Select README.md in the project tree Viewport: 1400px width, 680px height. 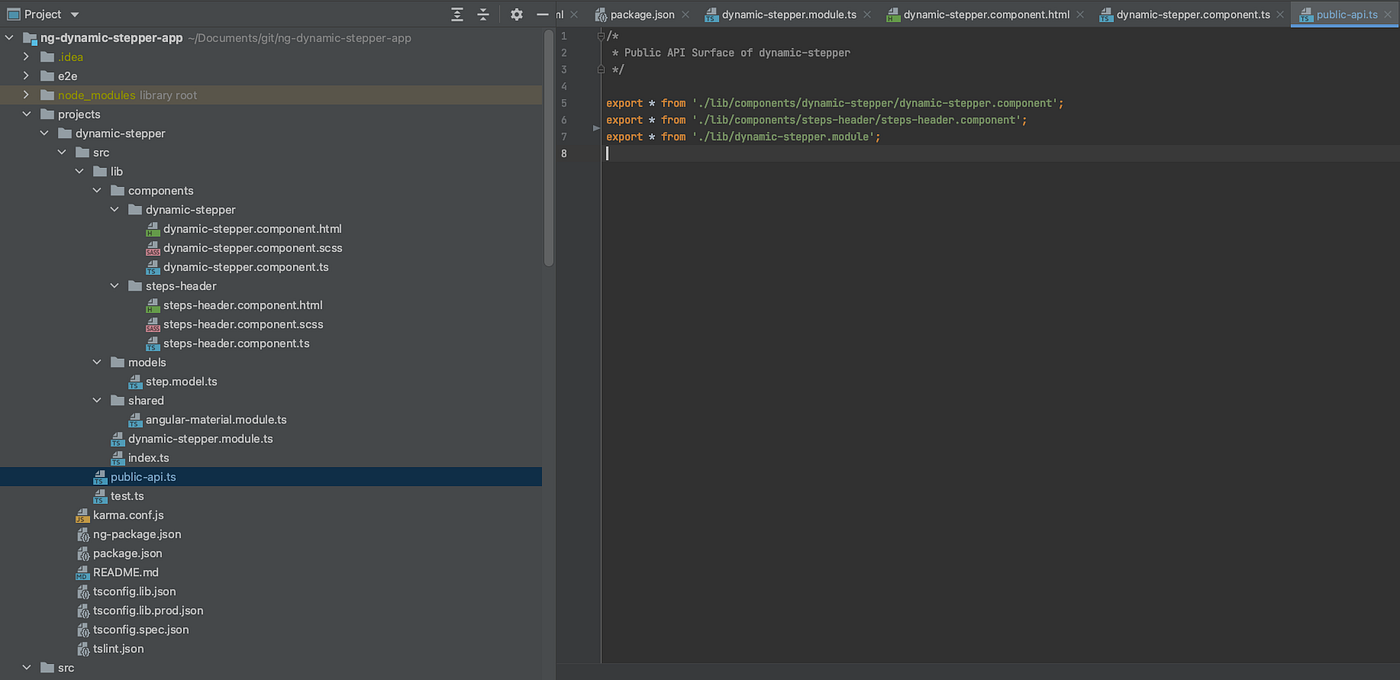[125, 572]
